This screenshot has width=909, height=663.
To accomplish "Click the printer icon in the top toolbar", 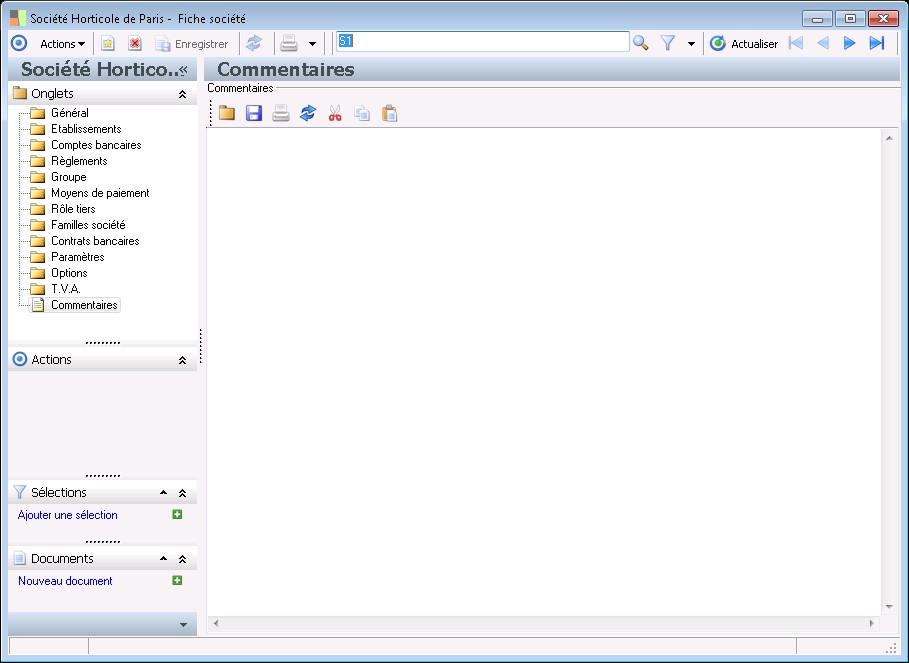I will tap(289, 43).
